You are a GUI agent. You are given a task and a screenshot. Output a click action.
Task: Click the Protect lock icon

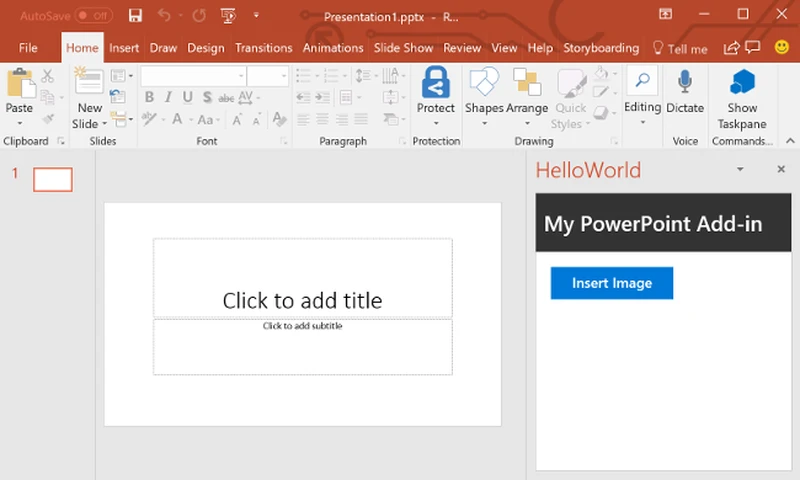(436, 82)
